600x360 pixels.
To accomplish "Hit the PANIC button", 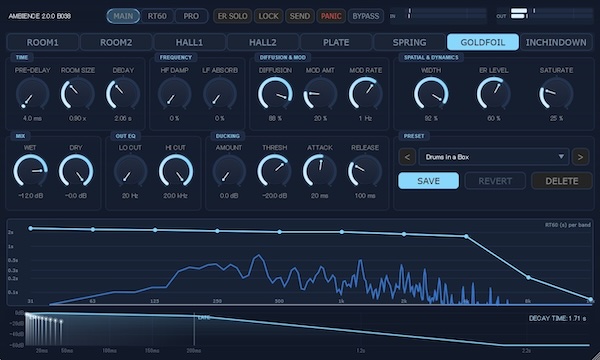I will [331, 16].
